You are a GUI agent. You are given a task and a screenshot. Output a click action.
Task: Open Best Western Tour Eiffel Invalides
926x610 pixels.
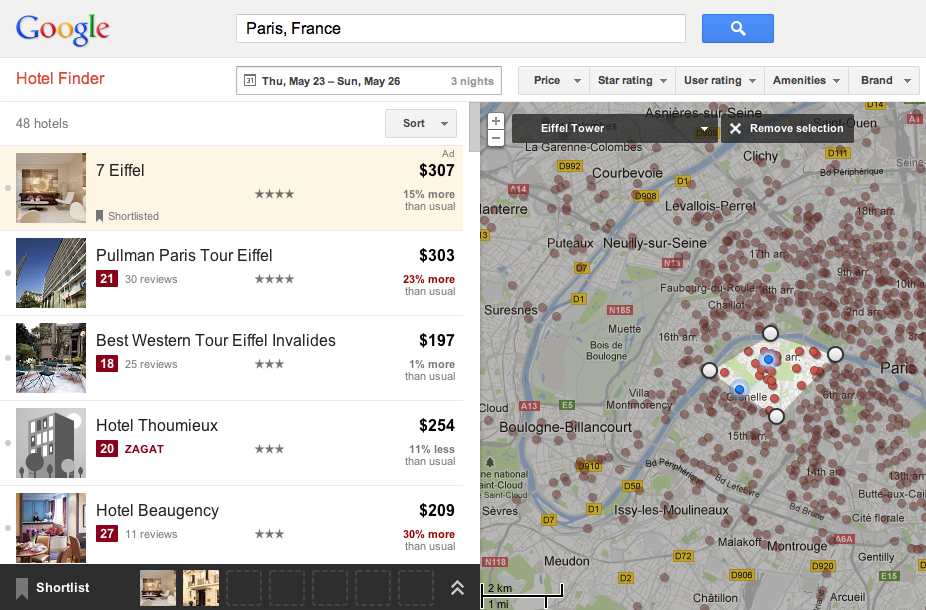point(216,341)
